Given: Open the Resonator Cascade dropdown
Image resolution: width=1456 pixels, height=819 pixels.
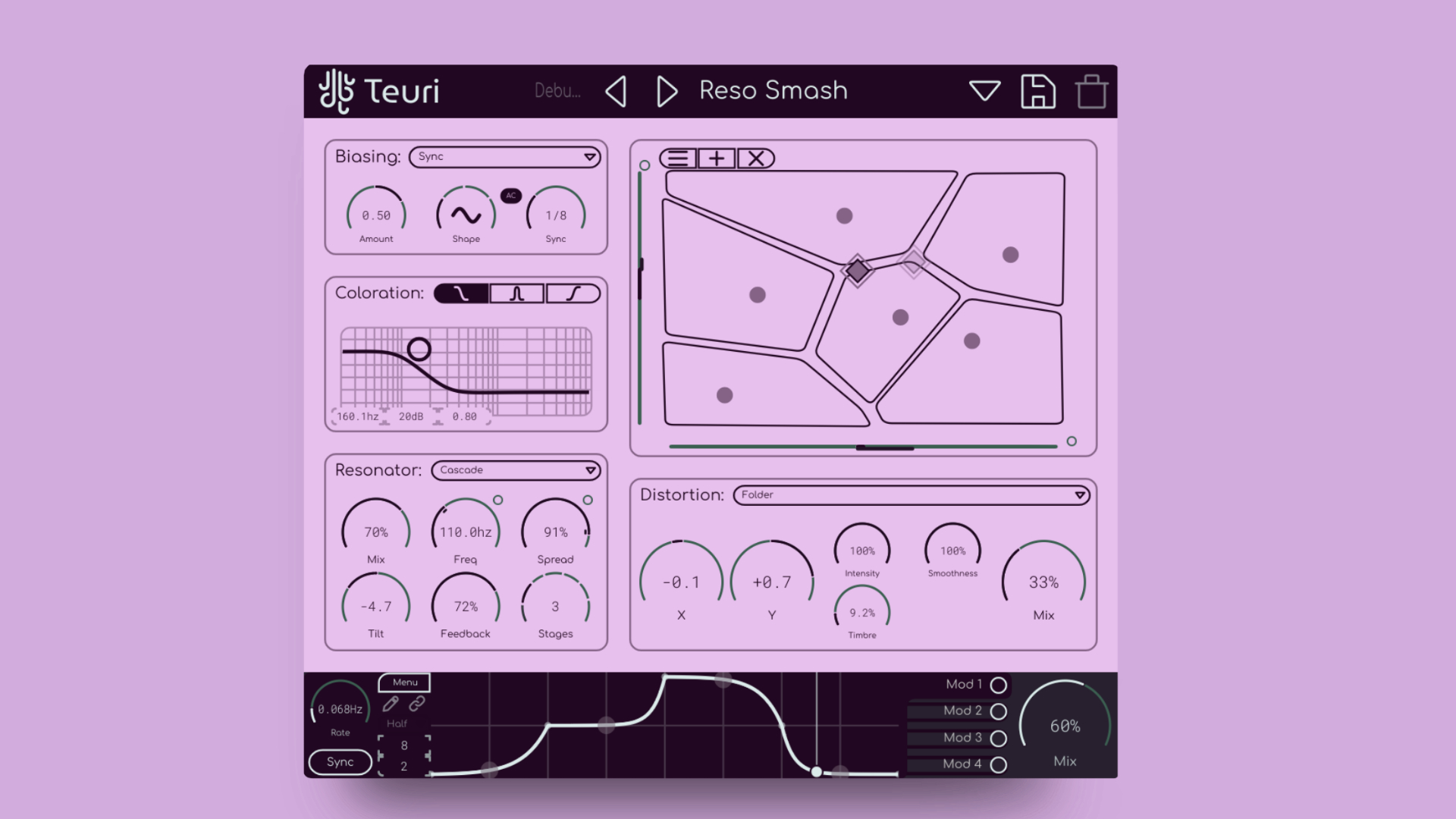Looking at the screenshot, I should (516, 470).
